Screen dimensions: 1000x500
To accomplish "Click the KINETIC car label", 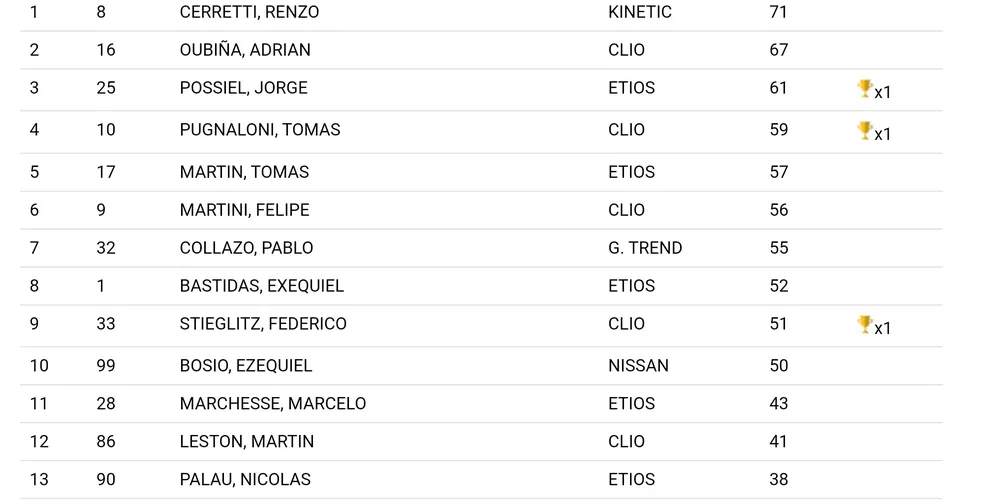I will click(640, 12).
